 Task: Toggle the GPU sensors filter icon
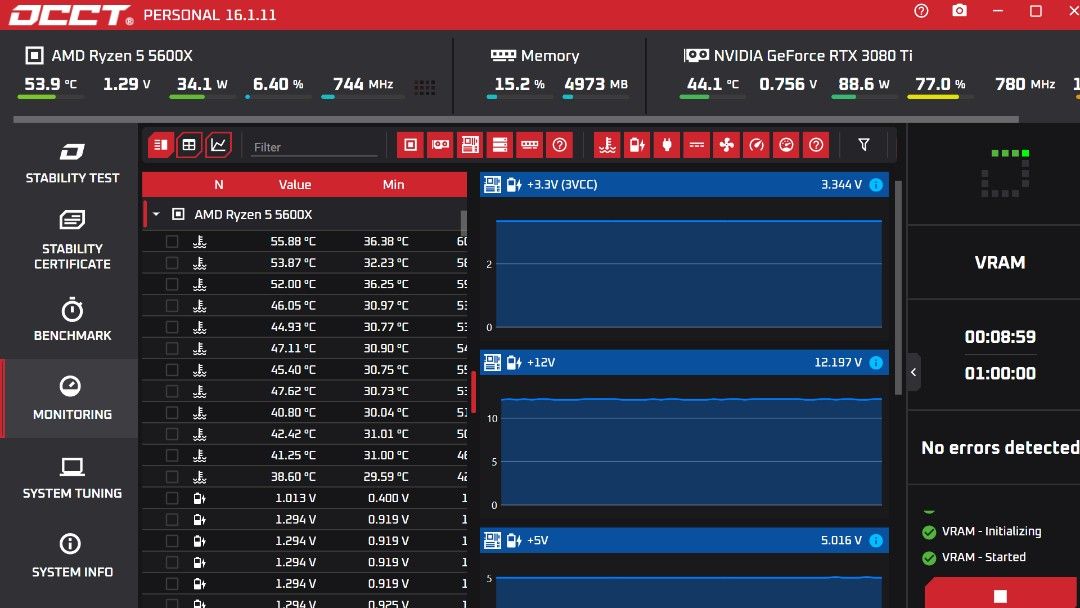tap(440, 145)
